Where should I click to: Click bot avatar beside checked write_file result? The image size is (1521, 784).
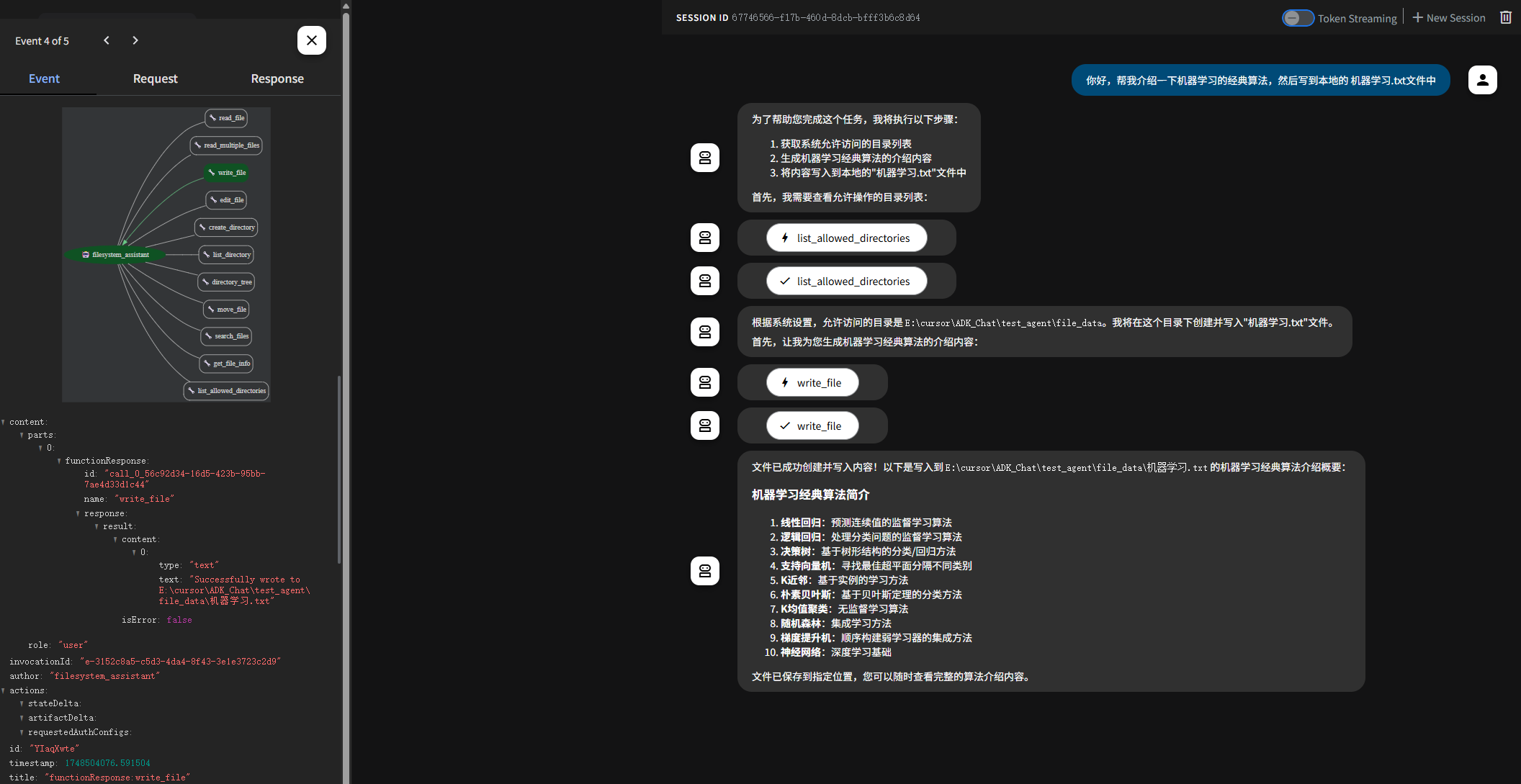[x=705, y=425]
